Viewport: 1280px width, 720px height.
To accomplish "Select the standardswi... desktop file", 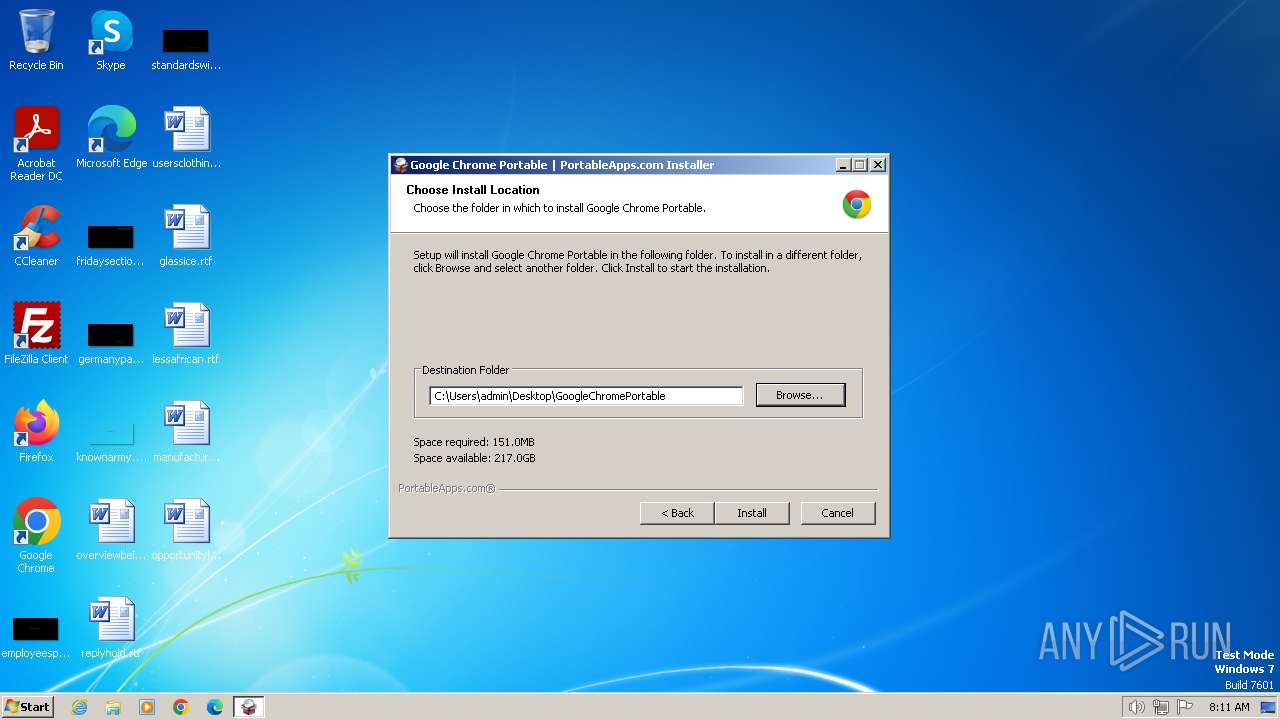I will coord(186,48).
